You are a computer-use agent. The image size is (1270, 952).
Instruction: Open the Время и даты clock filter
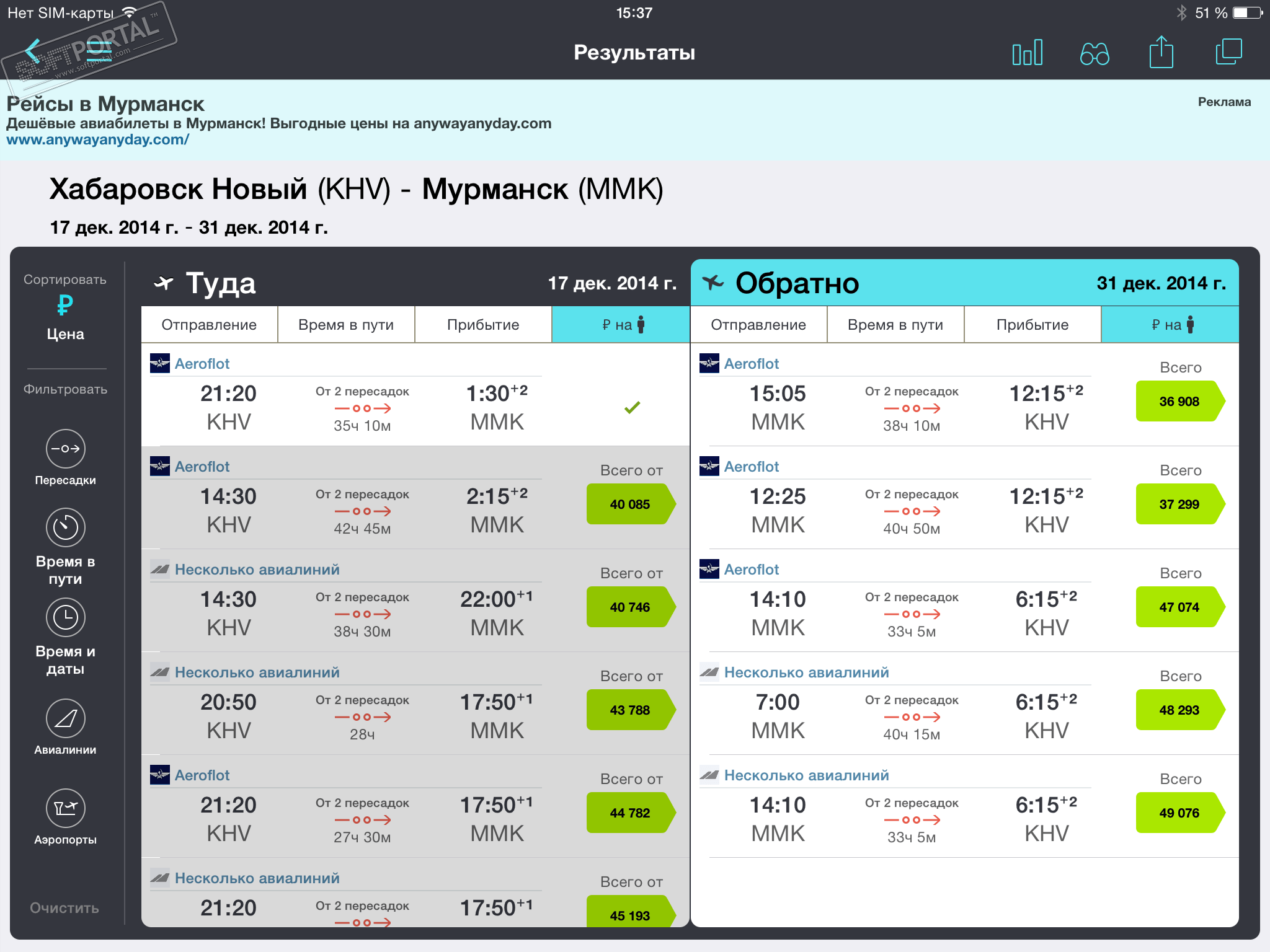[65, 617]
